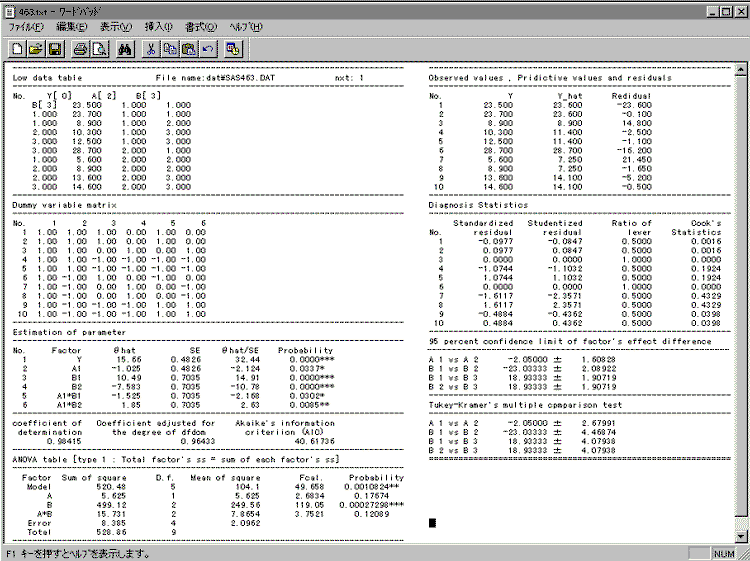
Task: Cut selection with the scissors icon
Action: click(x=152, y=48)
